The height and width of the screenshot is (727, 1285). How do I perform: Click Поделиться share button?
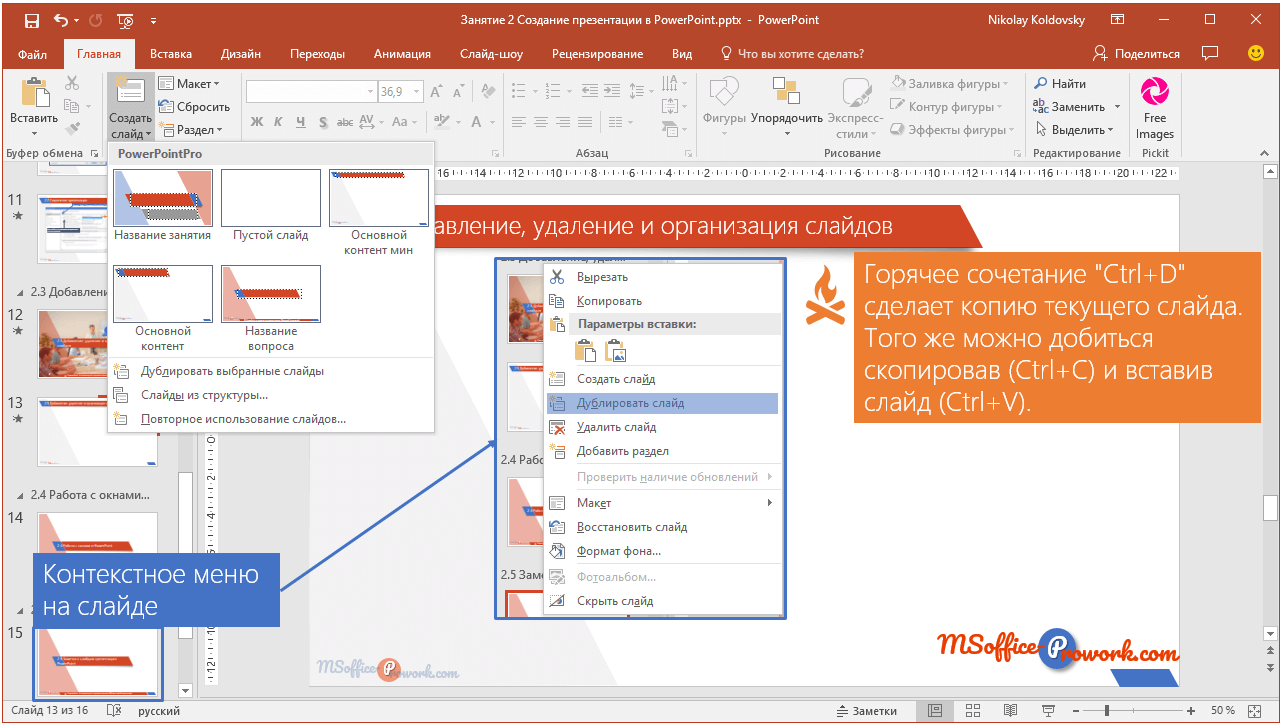[x=1137, y=53]
